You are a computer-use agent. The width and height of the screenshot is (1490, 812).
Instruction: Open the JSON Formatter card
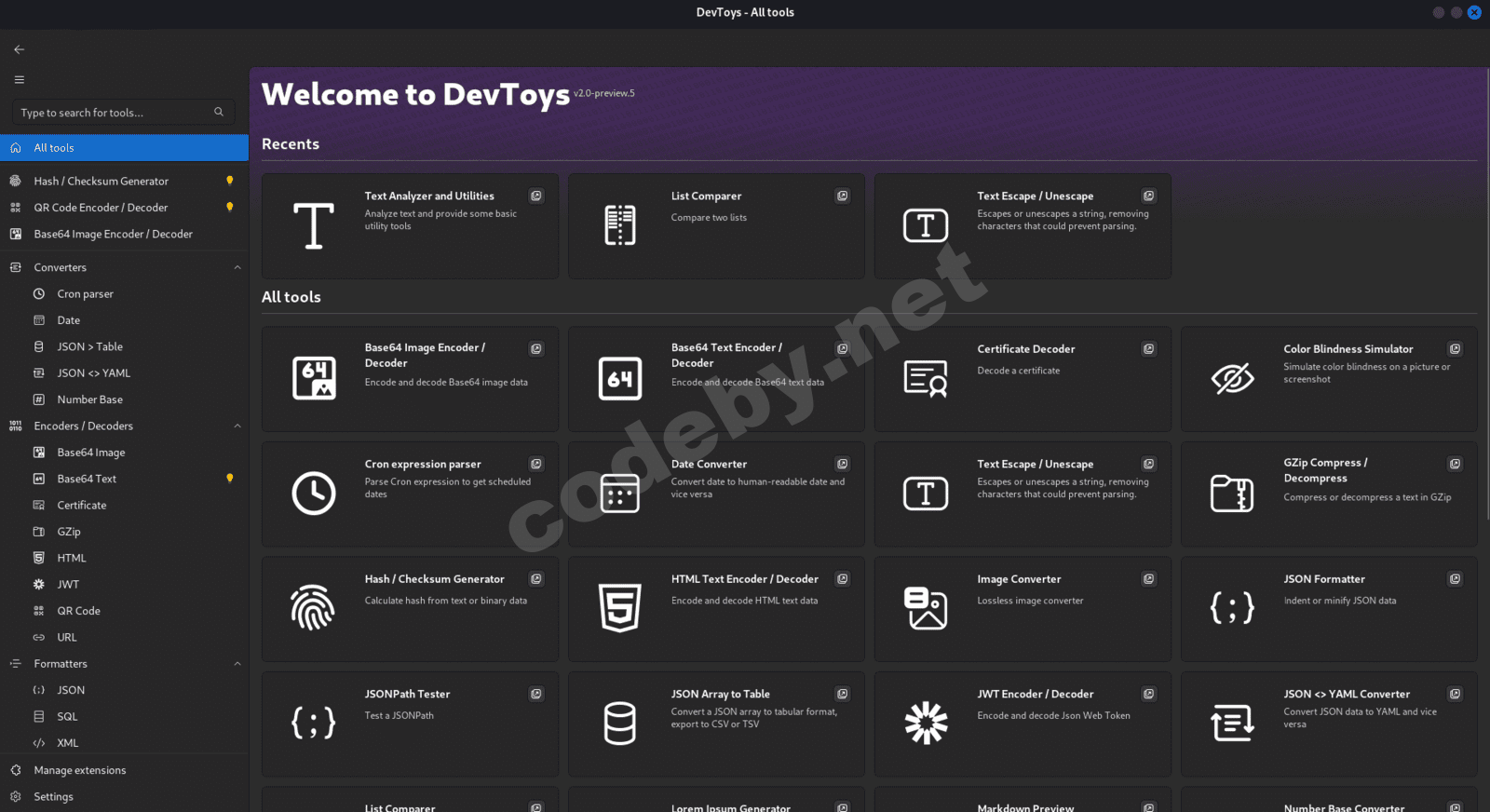(x=1329, y=609)
